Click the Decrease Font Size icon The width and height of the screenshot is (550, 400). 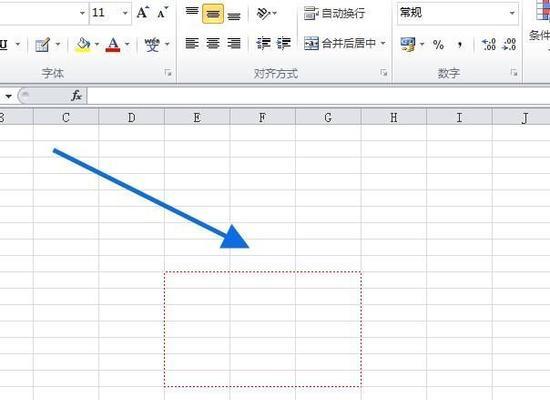coord(162,13)
